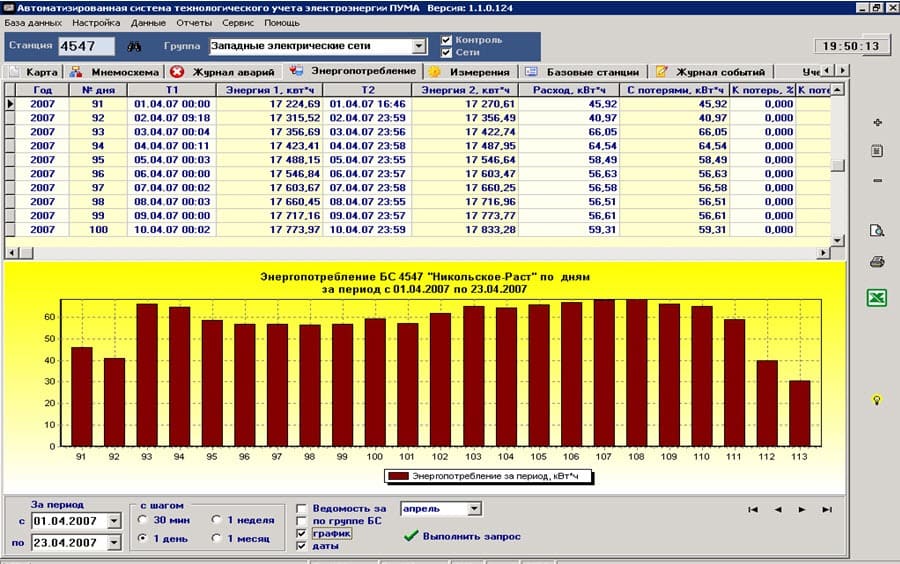Click table horizontal scrollbar left arrow
Image resolution: width=900 pixels, height=564 pixels.
coord(11,253)
